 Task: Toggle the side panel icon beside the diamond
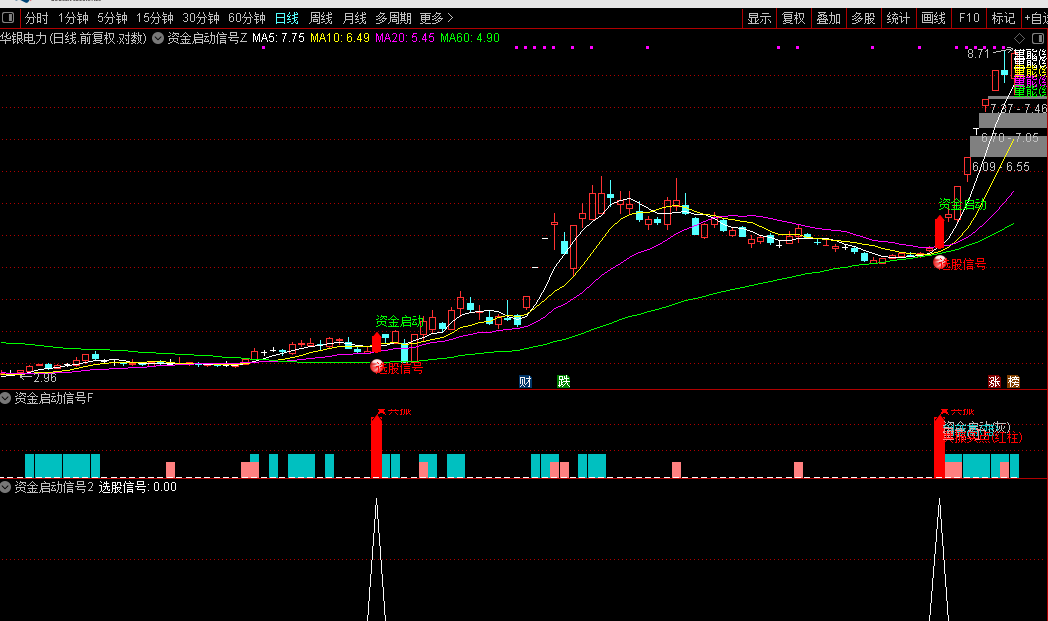coord(1038,38)
